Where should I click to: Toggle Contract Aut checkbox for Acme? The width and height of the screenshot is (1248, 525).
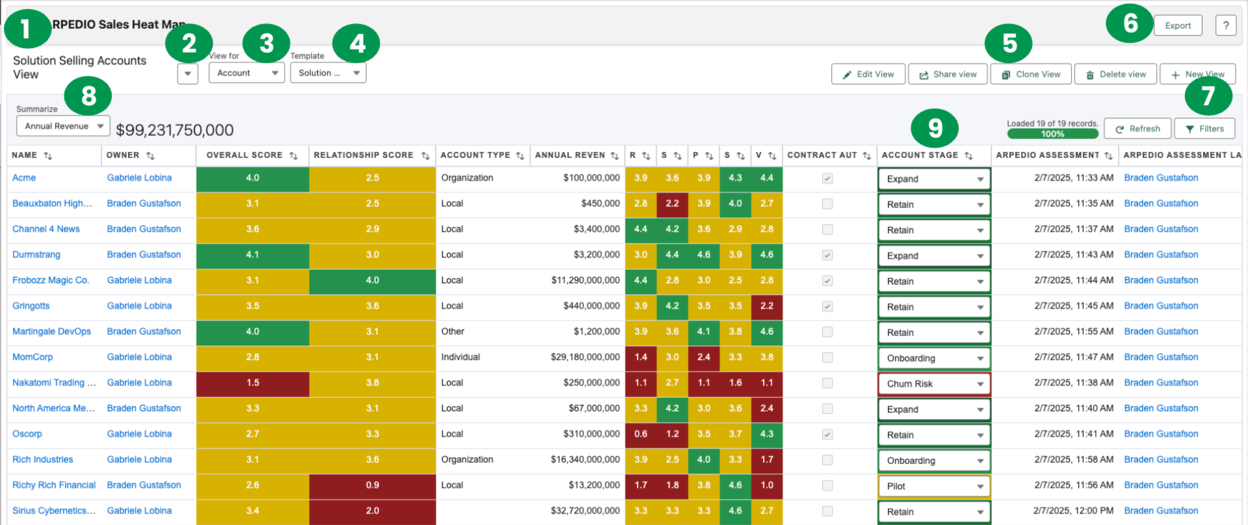point(827,178)
